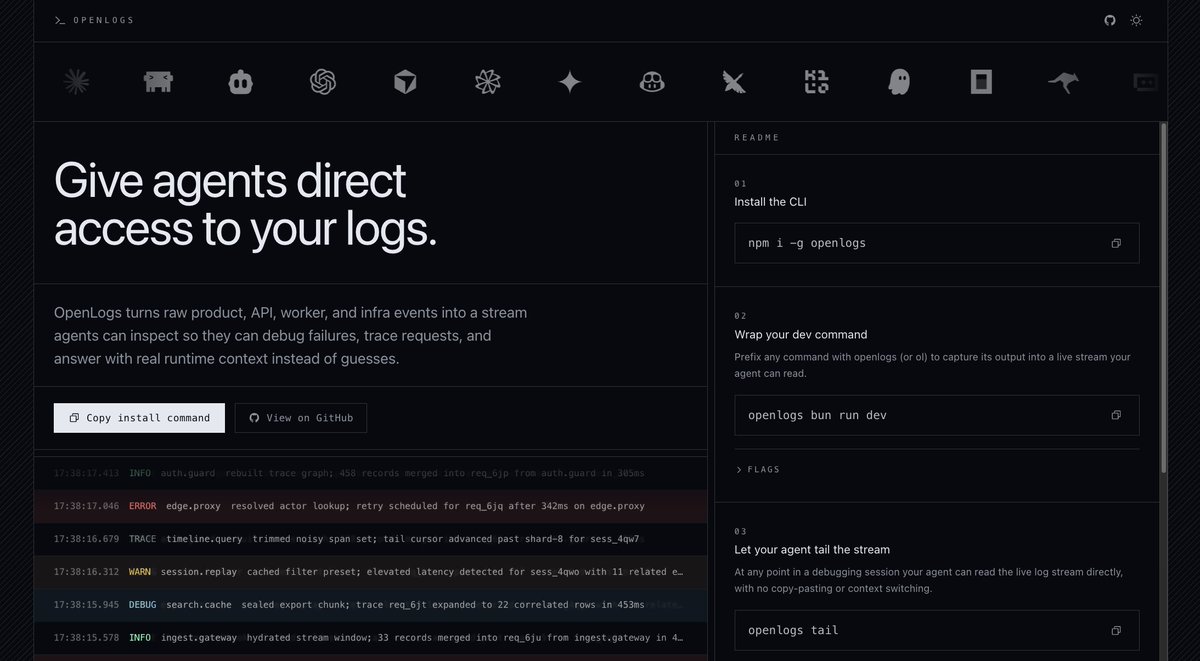Copy the openlogs tail command
1200x661 pixels.
point(1116,630)
